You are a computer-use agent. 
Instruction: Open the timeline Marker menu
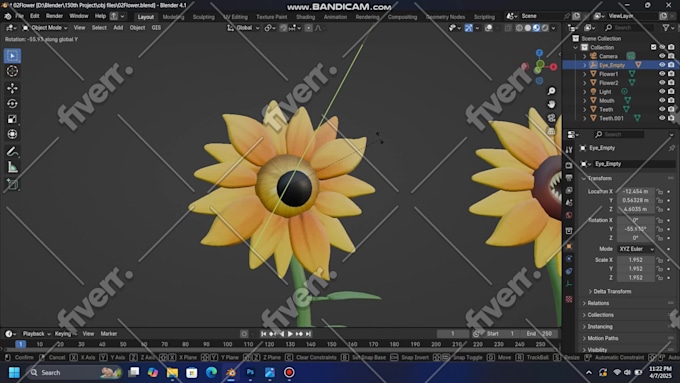pos(109,334)
